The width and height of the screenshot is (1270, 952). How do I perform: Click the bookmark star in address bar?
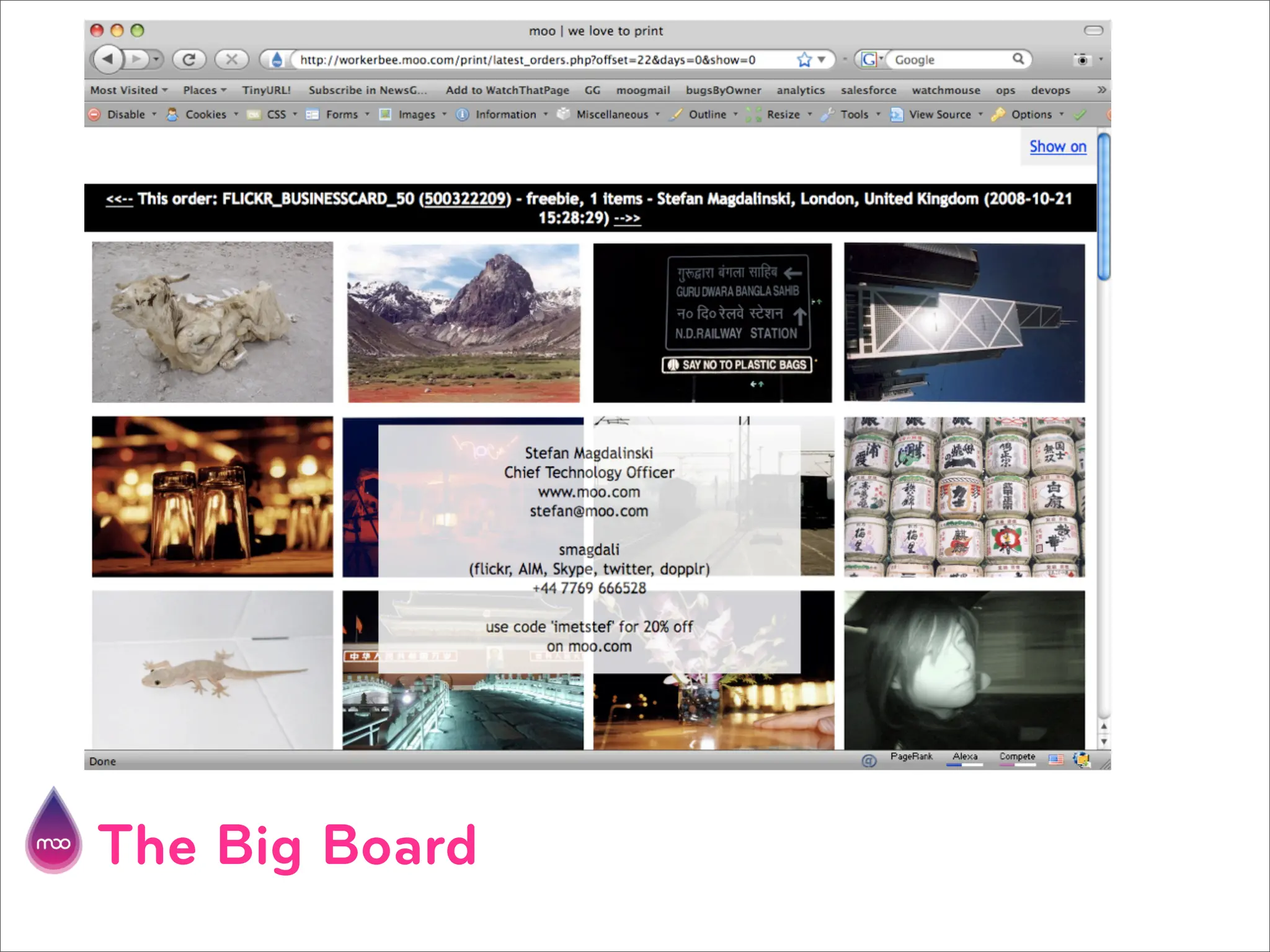pyautogui.click(x=804, y=59)
